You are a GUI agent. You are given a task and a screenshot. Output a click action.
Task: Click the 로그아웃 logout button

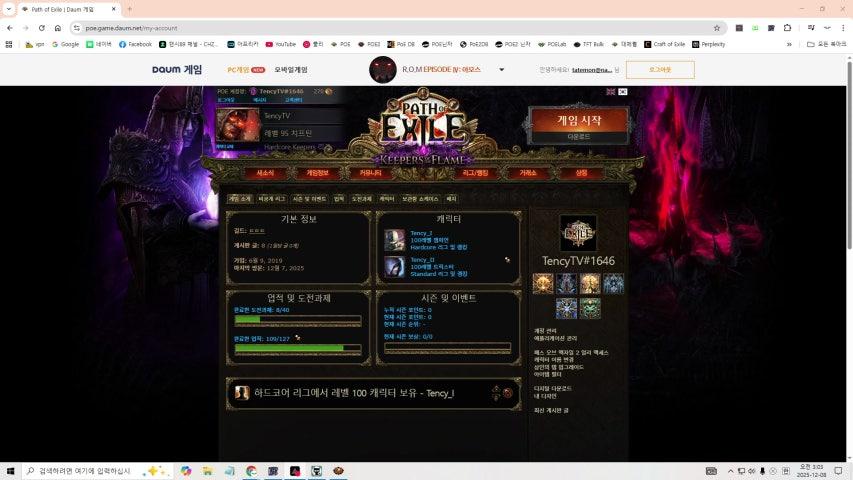(660, 70)
